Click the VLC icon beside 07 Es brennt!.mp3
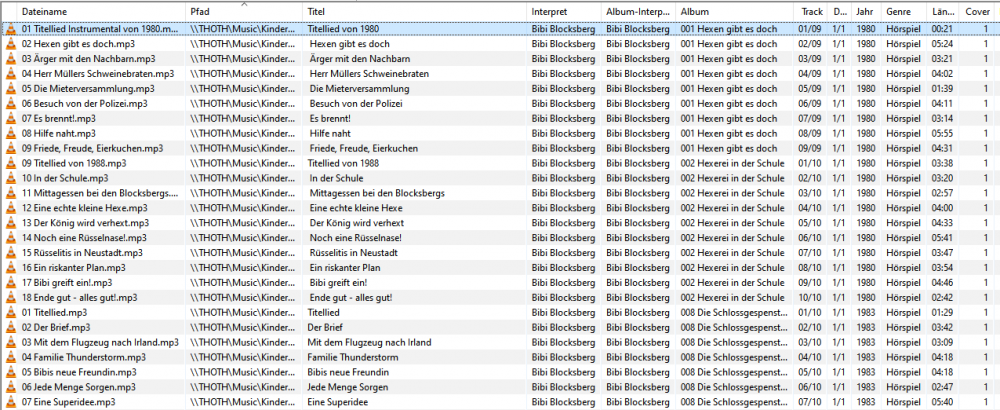The height and width of the screenshot is (410, 1000). tap(11, 119)
